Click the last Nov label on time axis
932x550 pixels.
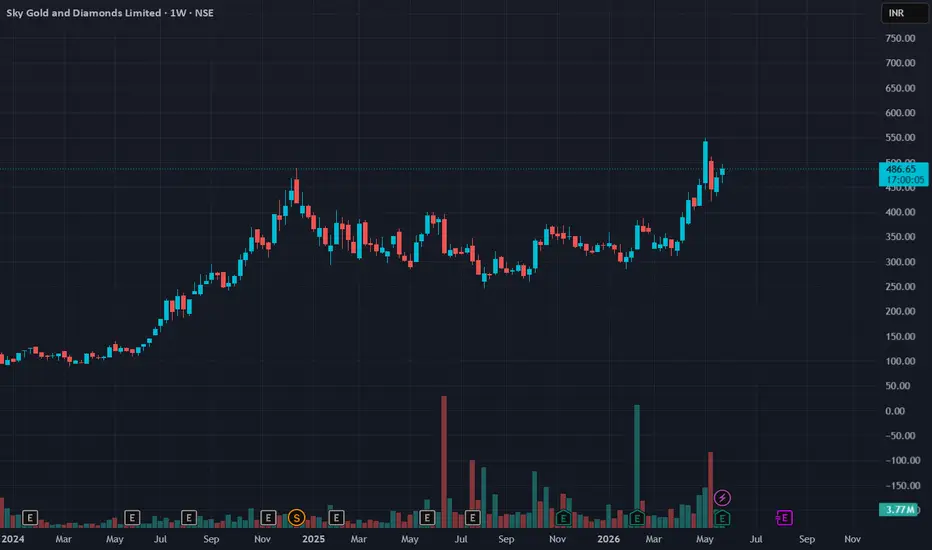pos(852,539)
